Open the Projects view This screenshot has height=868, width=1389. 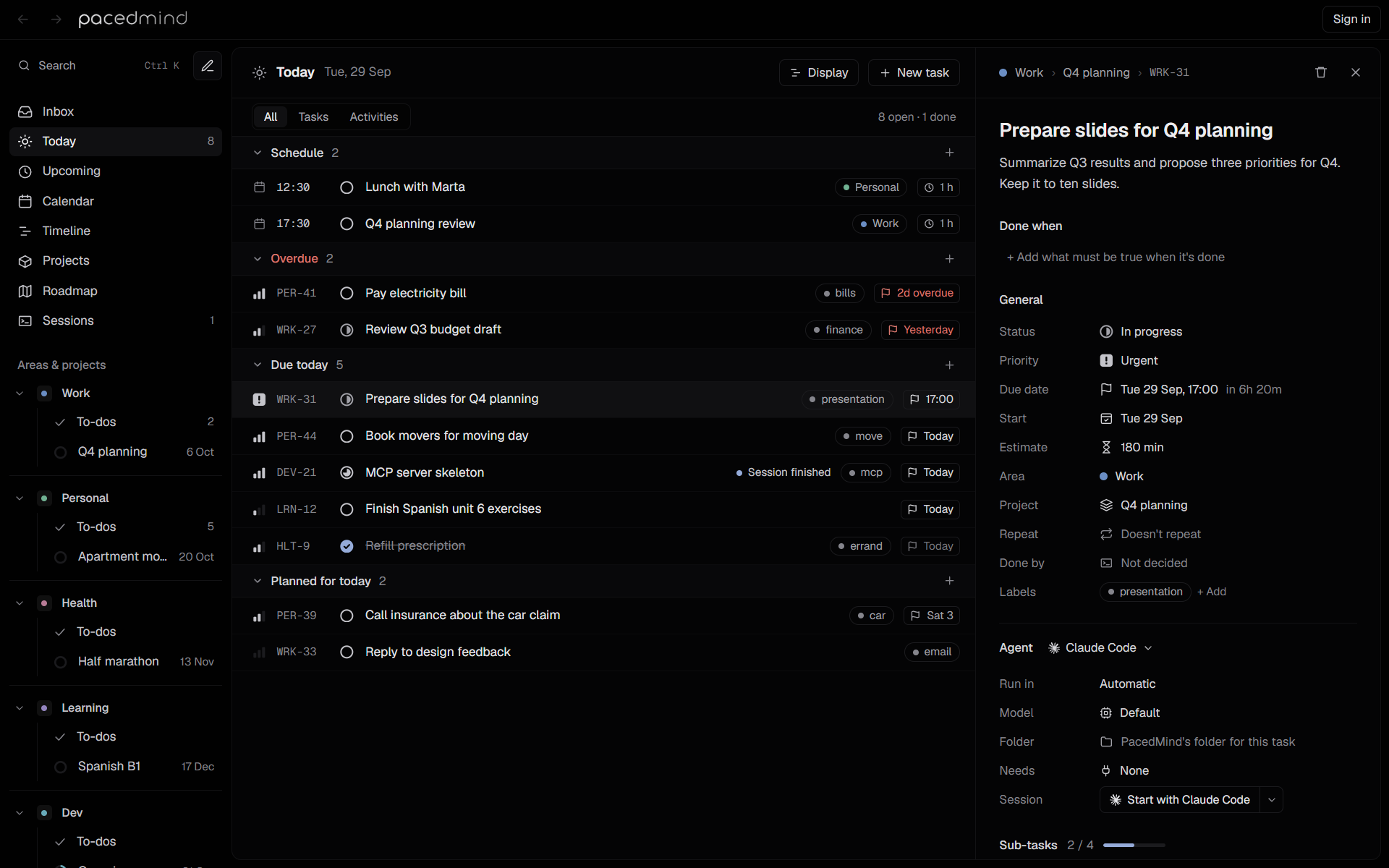[x=116, y=260]
